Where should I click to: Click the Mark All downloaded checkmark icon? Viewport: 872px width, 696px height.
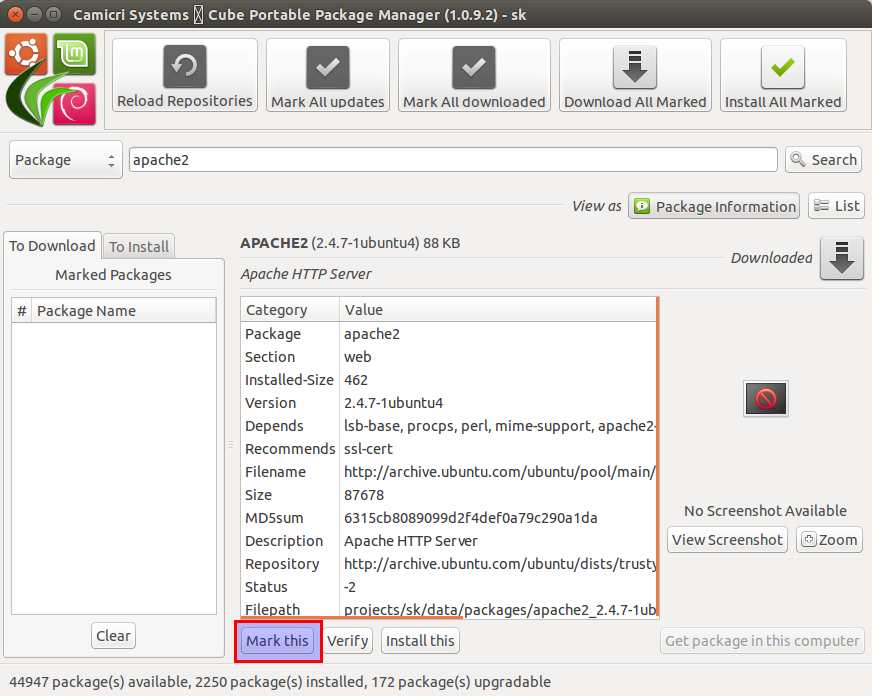[x=474, y=67]
